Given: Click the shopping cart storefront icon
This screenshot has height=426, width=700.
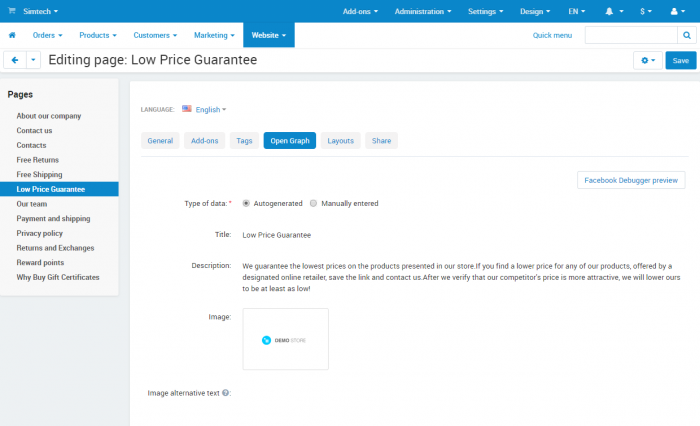Looking at the screenshot, I should tap(12, 11).
